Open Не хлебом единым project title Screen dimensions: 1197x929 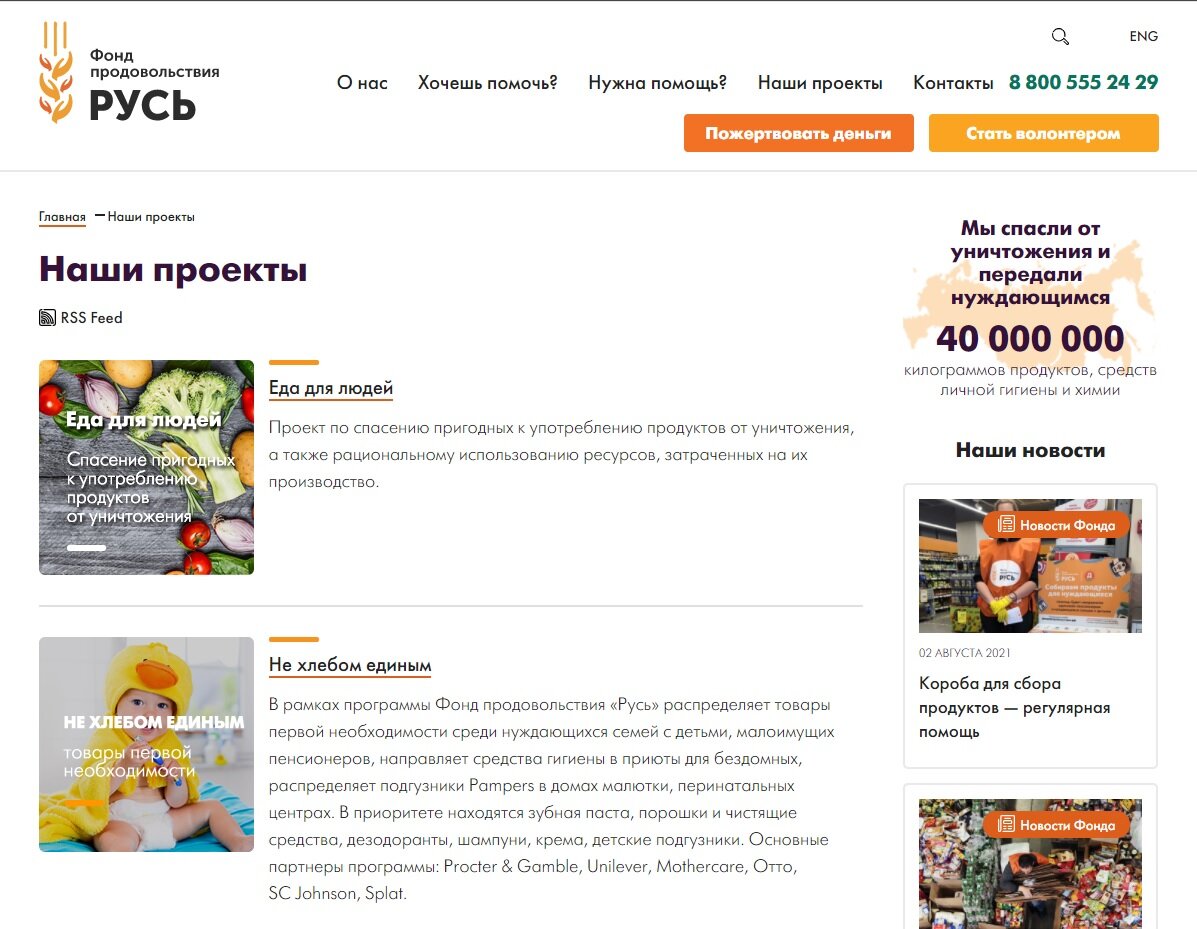[x=350, y=665]
